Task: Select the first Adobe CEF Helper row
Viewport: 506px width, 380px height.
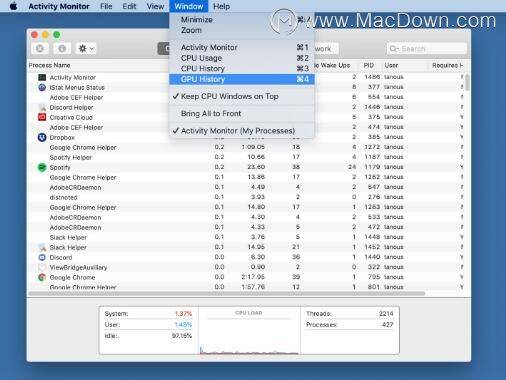Action: (247, 97)
